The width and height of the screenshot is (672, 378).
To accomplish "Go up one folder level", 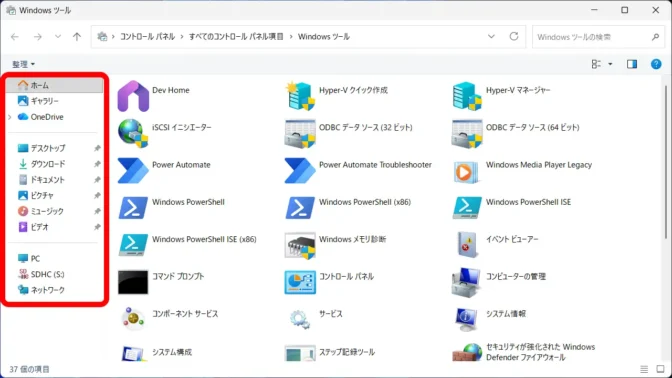I will point(77,37).
